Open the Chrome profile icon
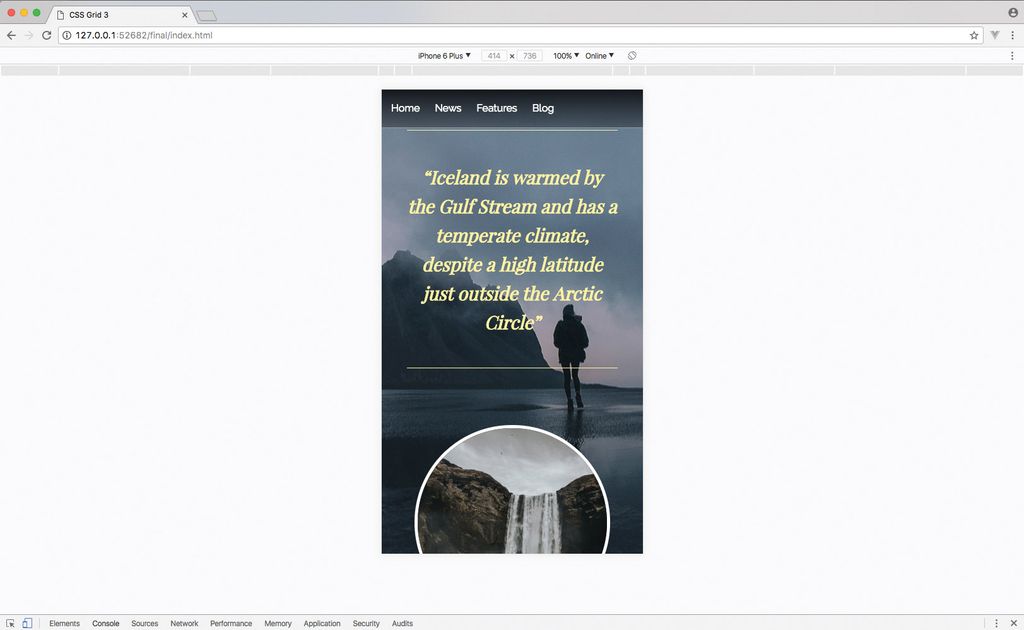Image resolution: width=1024 pixels, height=630 pixels. 1012,11
